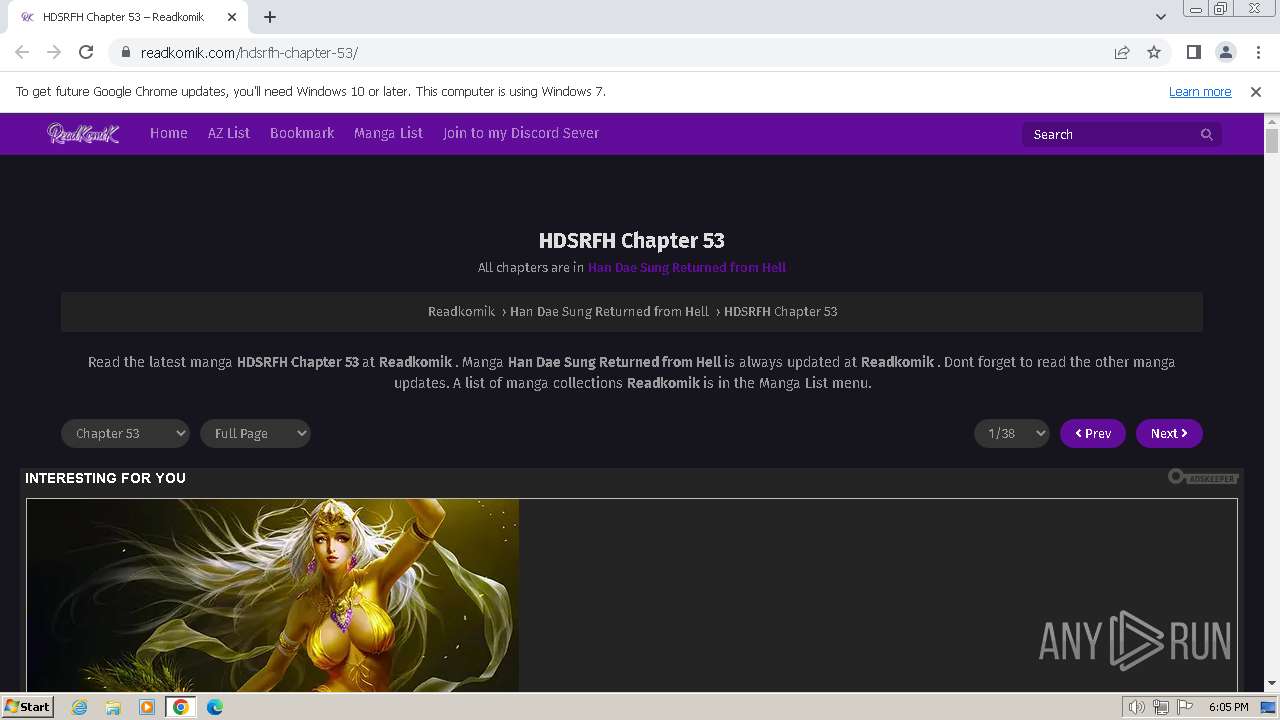Click the Adskeeper ad logo
Image resolution: width=1280 pixels, height=720 pixels.
point(1204,478)
